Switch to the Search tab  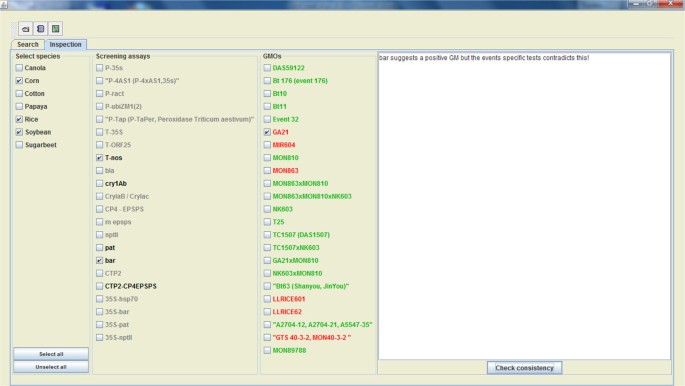tap(28, 45)
